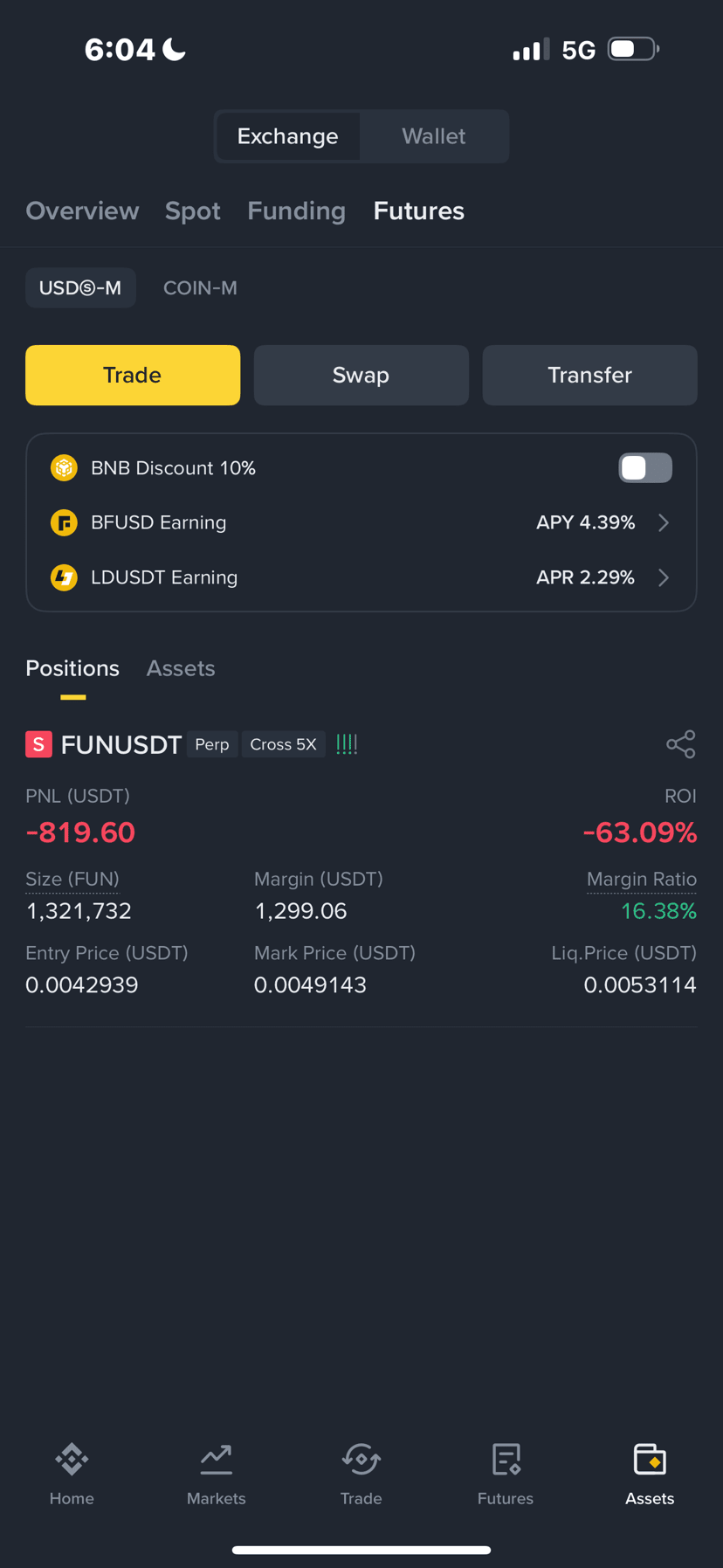Tap the Transfer button
Viewport: 723px width, 1568px height.
click(590, 375)
